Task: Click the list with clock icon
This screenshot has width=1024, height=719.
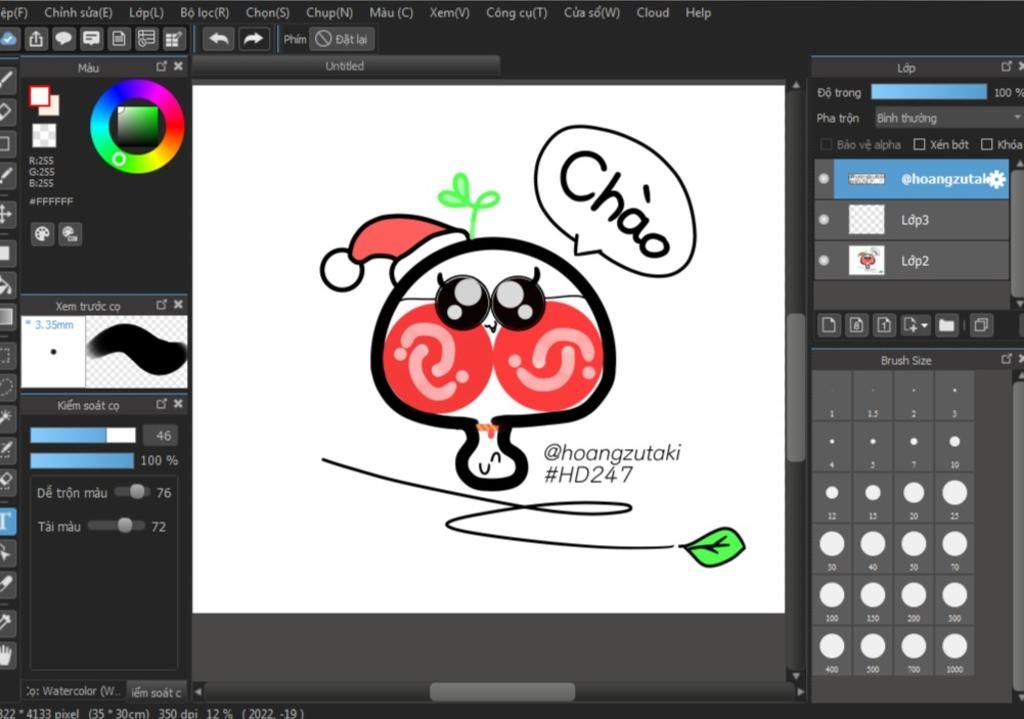Action: (146, 39)
